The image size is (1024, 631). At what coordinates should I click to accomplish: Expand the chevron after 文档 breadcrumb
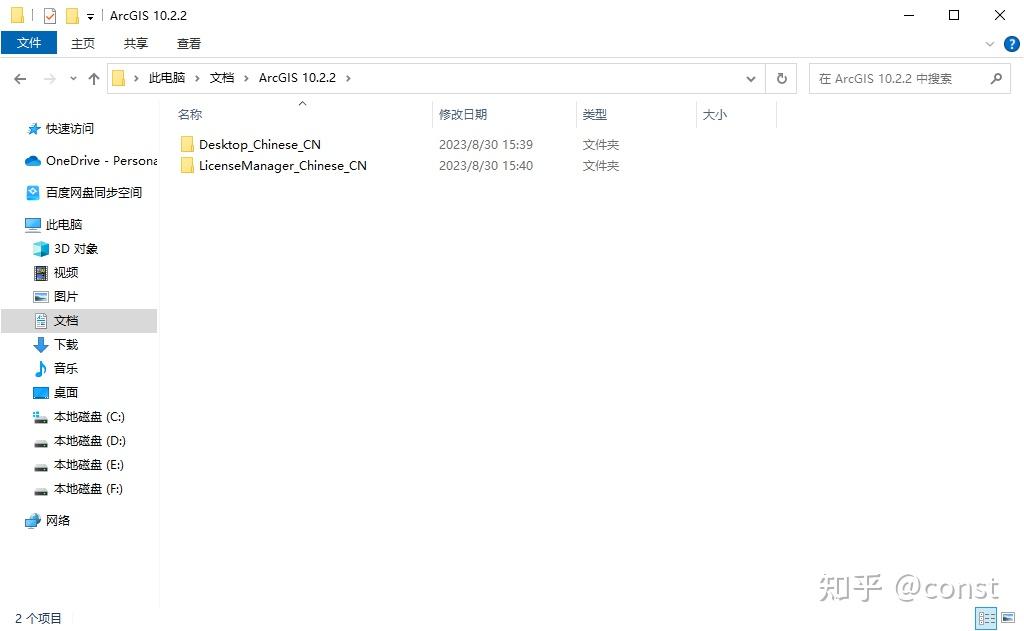[246, 78]
